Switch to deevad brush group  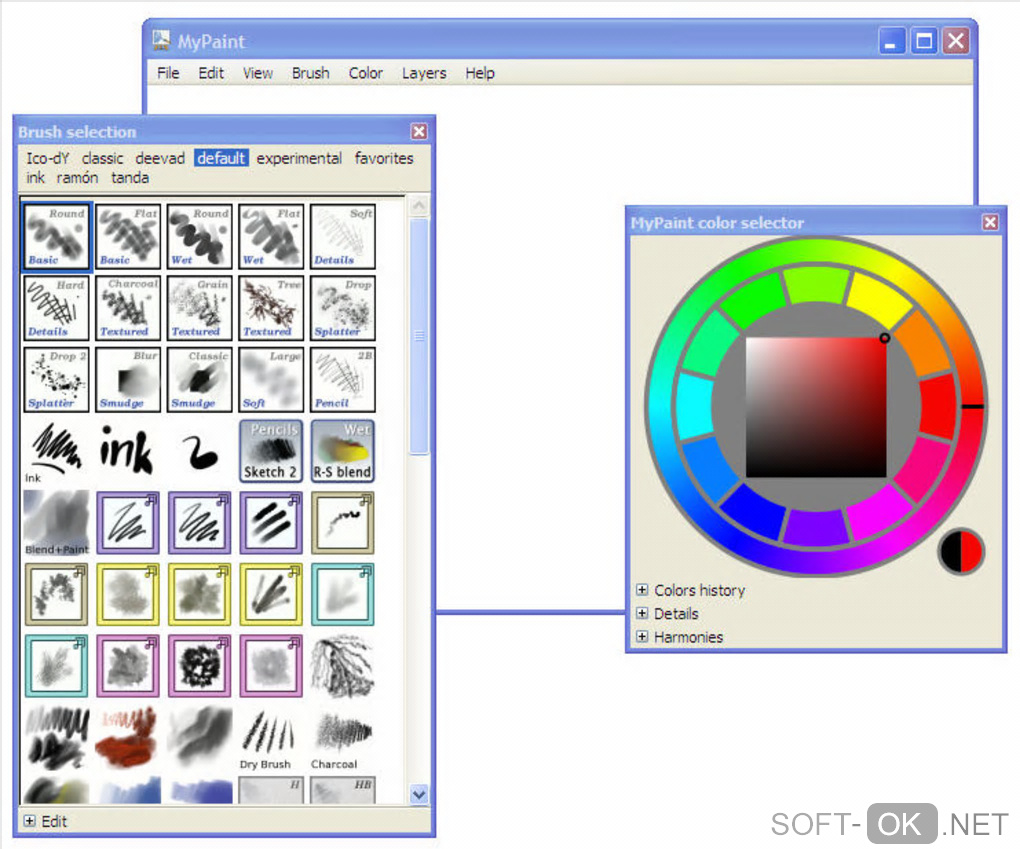(x=160, y=158)
